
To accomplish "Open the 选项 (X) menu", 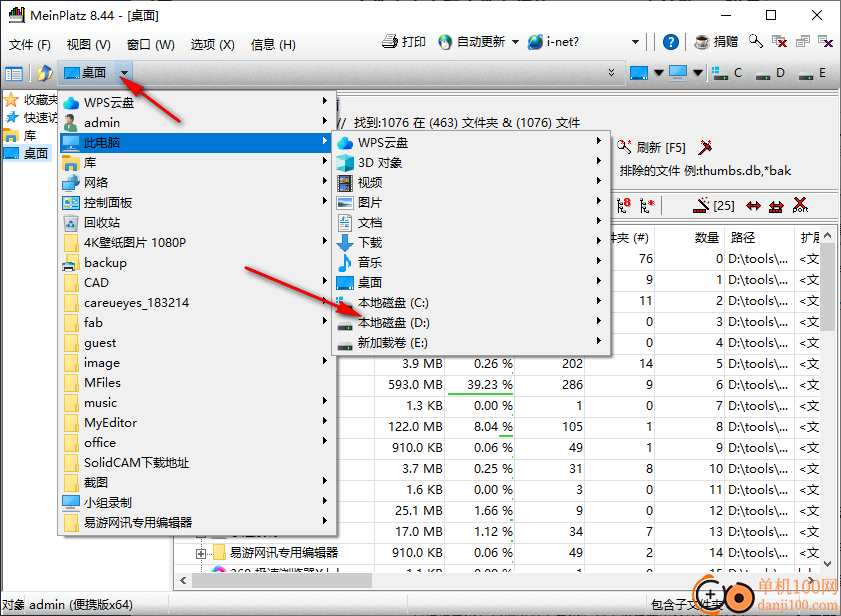I will 212,45.
